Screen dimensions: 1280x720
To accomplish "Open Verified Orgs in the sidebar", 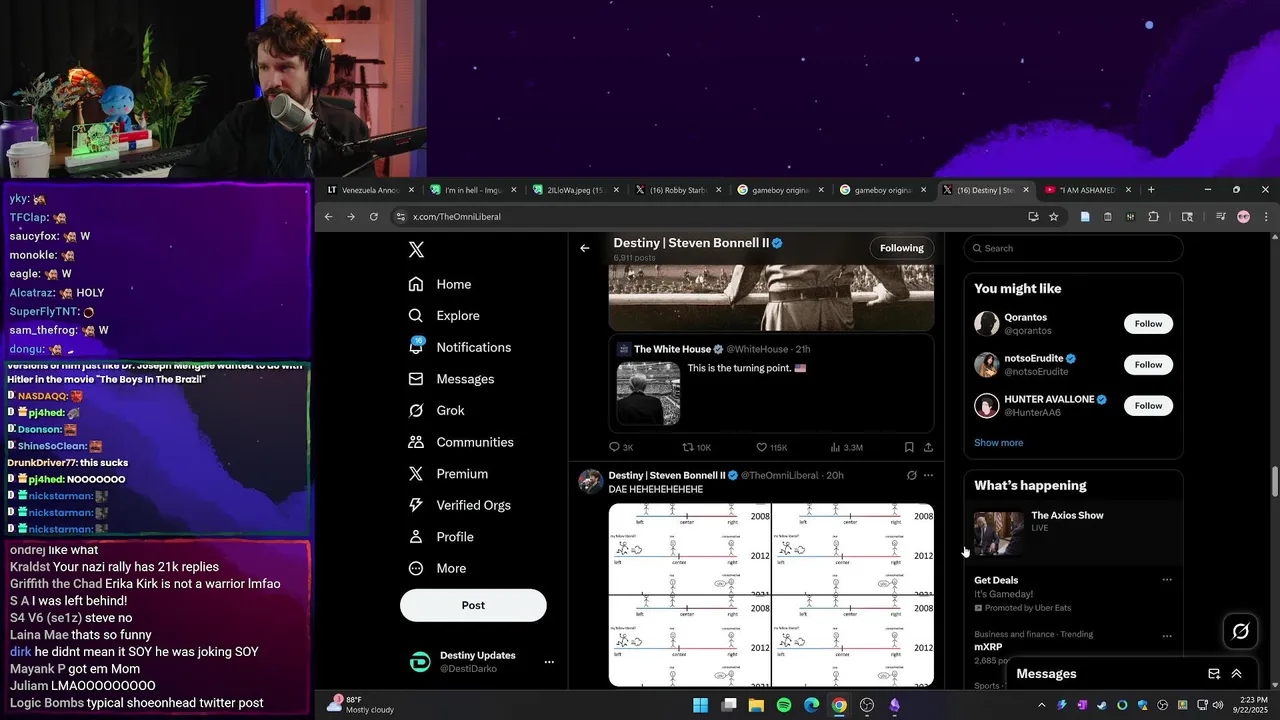I will (x=460, y=505).
